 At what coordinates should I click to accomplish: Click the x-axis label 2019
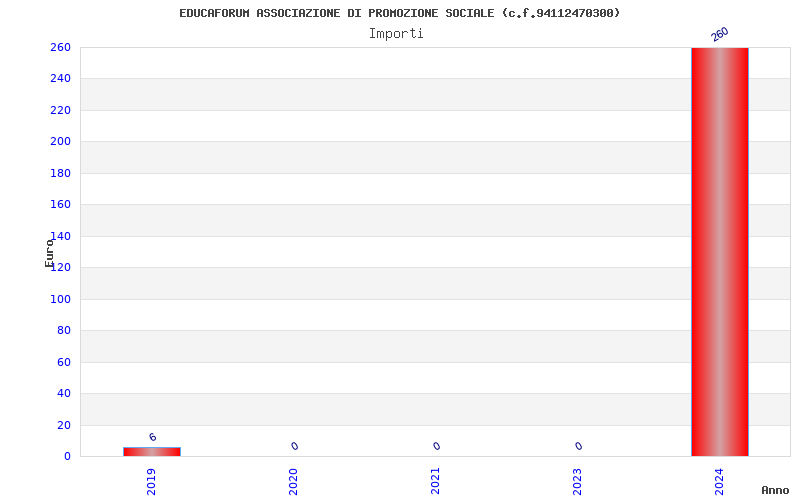click(152, 482)
